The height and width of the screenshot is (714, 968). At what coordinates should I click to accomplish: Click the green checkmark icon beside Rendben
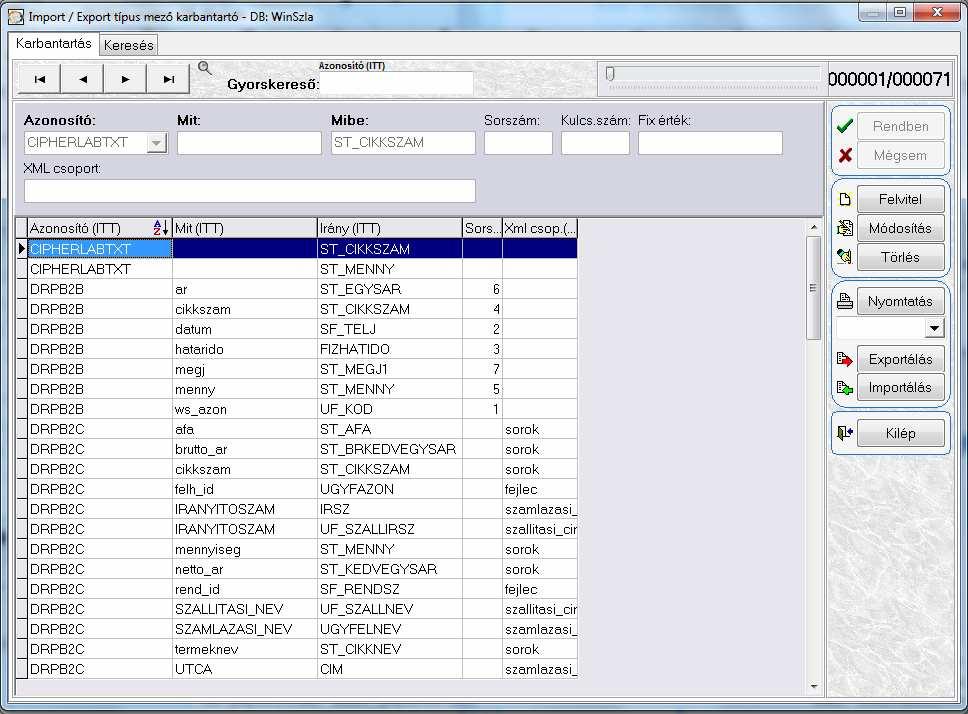845,127
